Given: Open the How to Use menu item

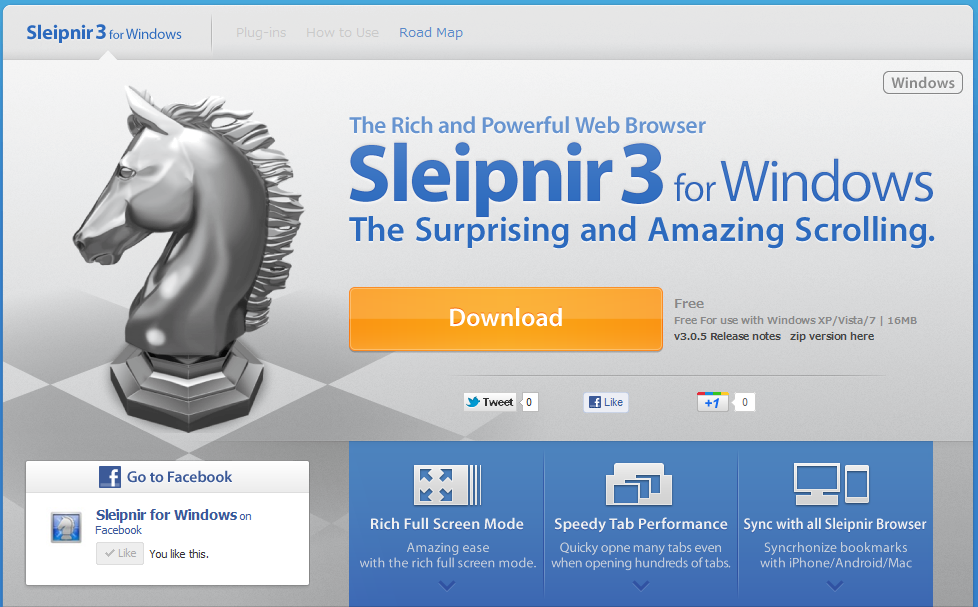Looking at the screenshot, I should [x=342, y=32].
